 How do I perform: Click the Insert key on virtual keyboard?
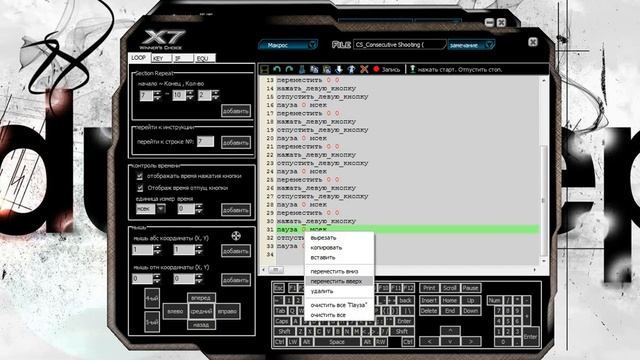click(x=429, y=300)
